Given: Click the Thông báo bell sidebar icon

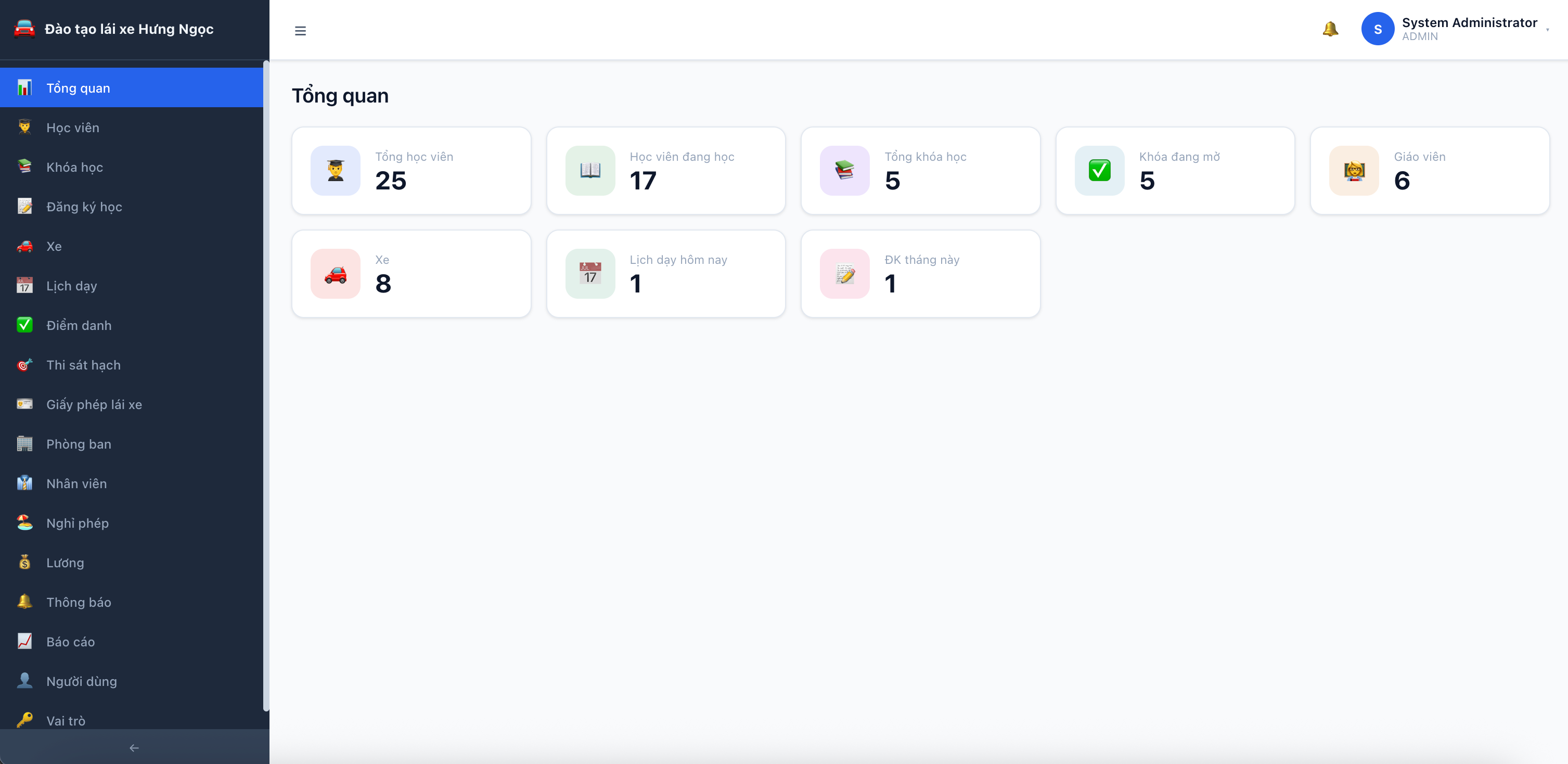Looking at the screenshot, I should [x=24, y=602].
